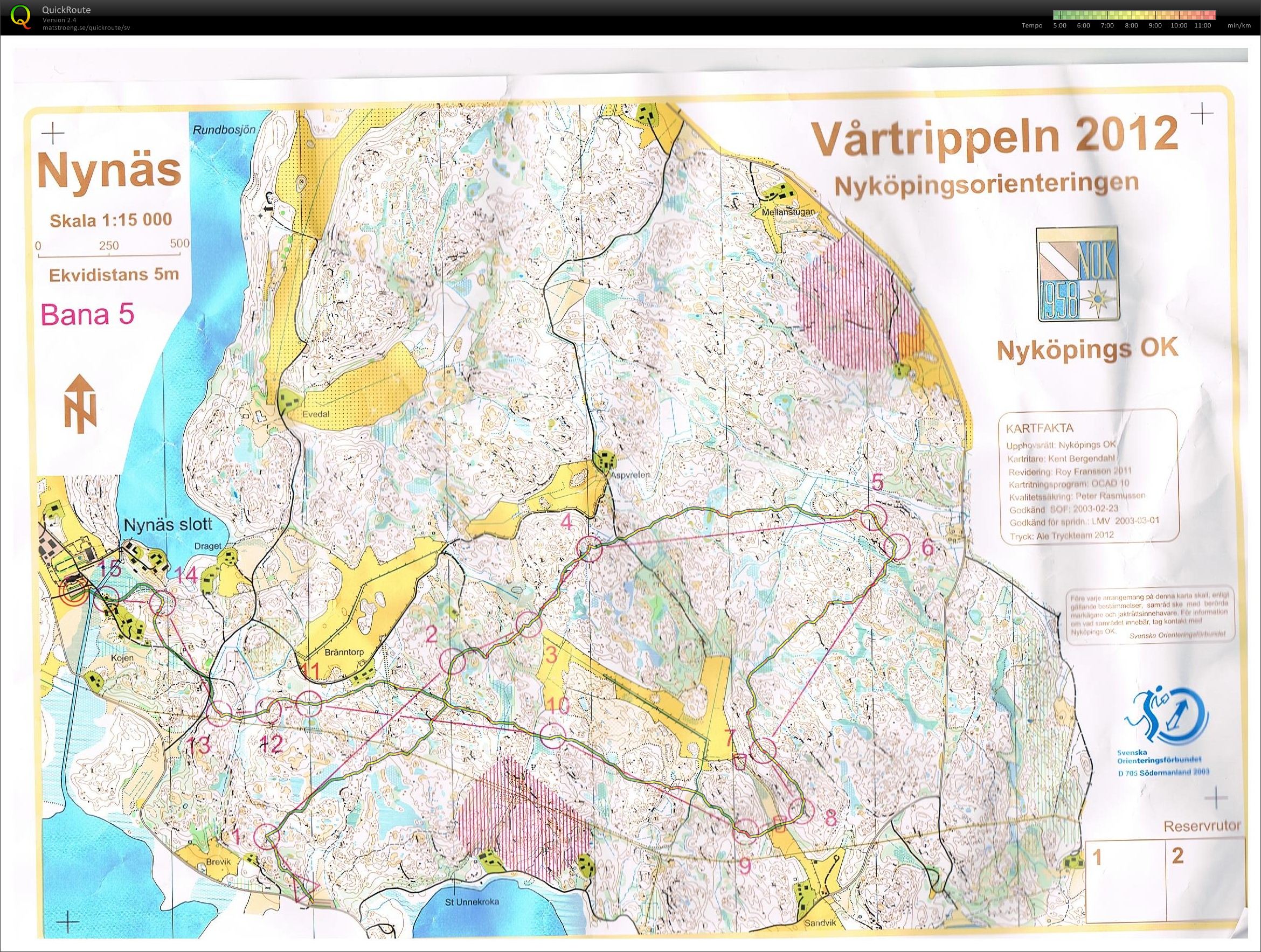1261x952 pixels.
Task: Click the 11:00 tempo scale label
Action: click(1202, 26)
